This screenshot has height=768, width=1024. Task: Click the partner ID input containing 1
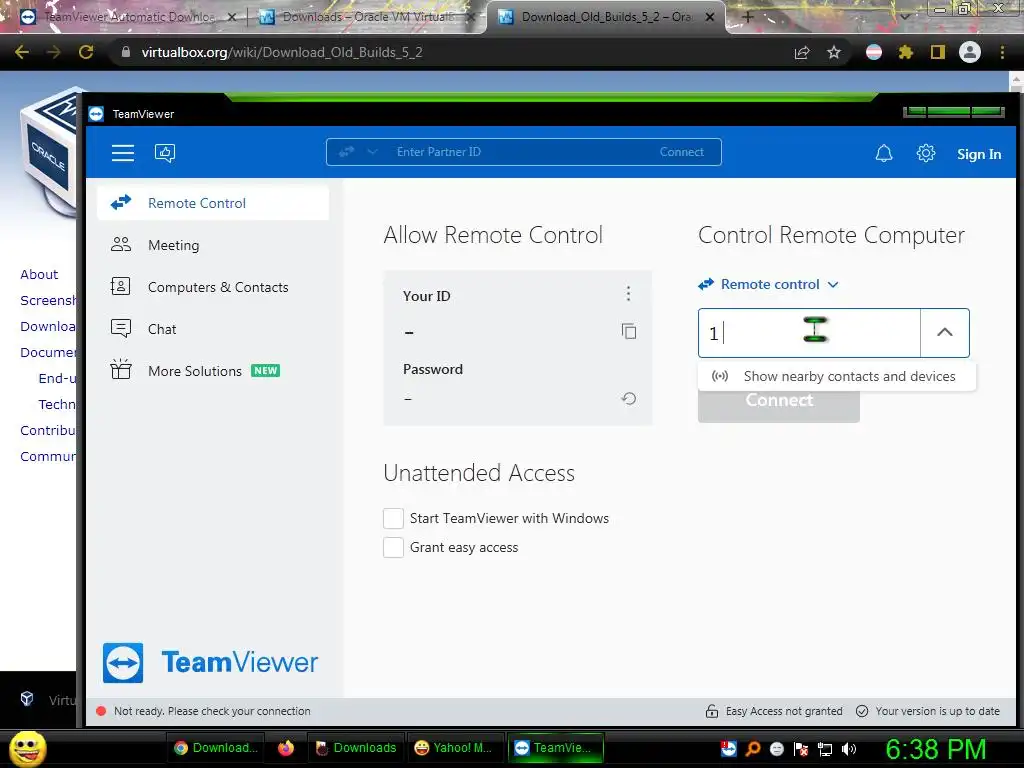[x=809, y=333]
